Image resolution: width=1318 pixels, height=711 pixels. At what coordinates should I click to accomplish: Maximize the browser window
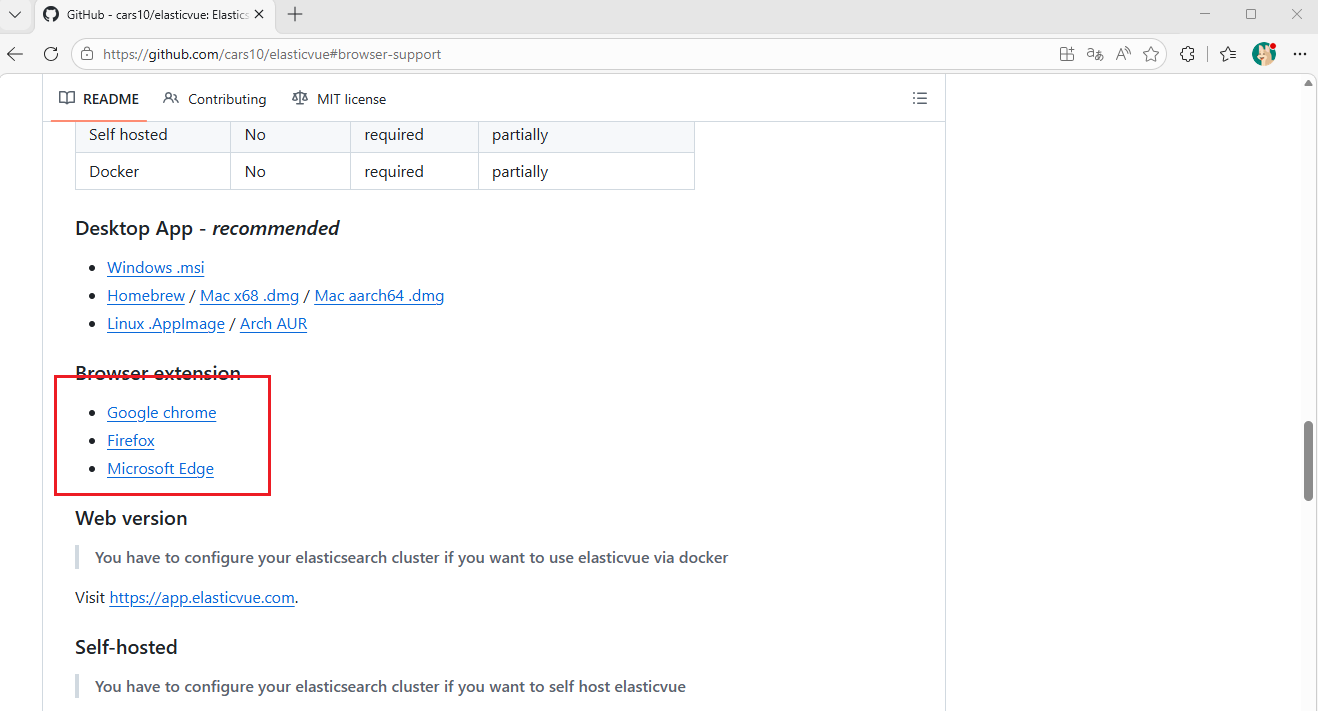pyautogui.click(x=1250, y=15)
